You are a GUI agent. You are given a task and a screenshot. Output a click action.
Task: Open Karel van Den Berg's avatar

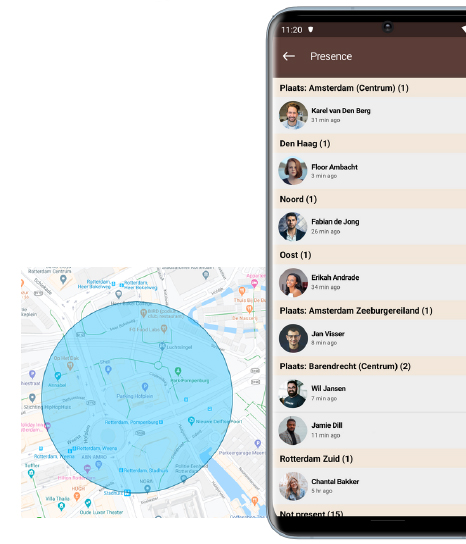293,115
